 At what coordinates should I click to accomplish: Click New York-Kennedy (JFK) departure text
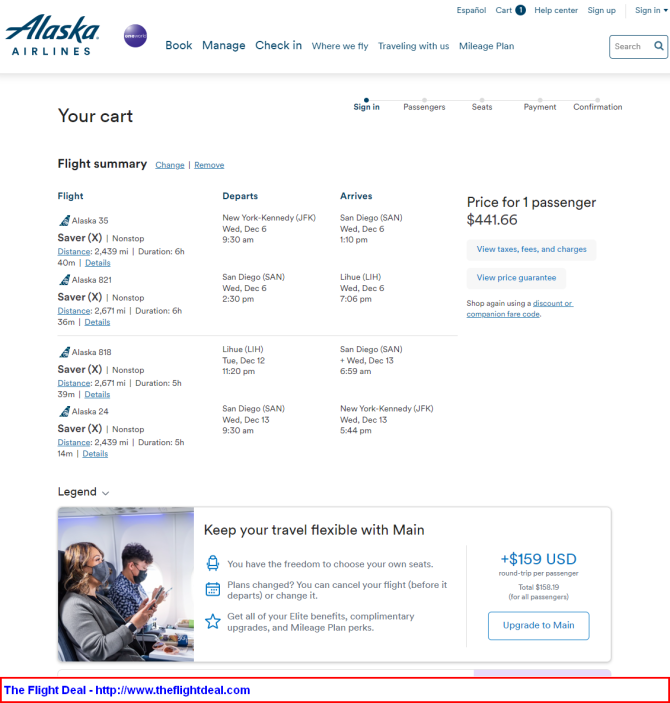click(x=269, y=217)
